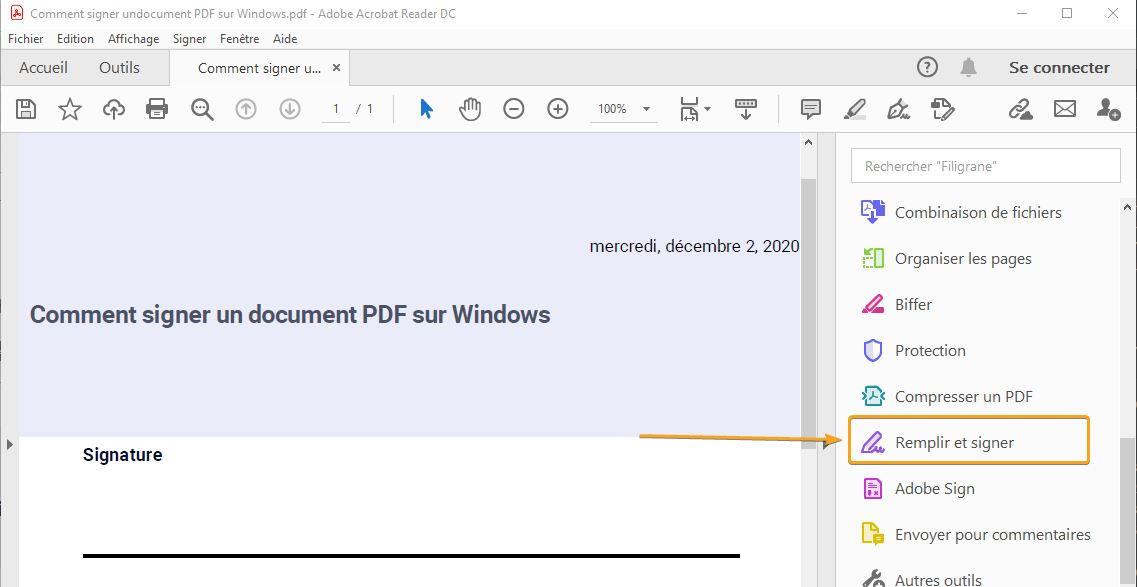The image size is (1137, 587).
Task: Open the Affichage menu
Action: click(133, 39)
